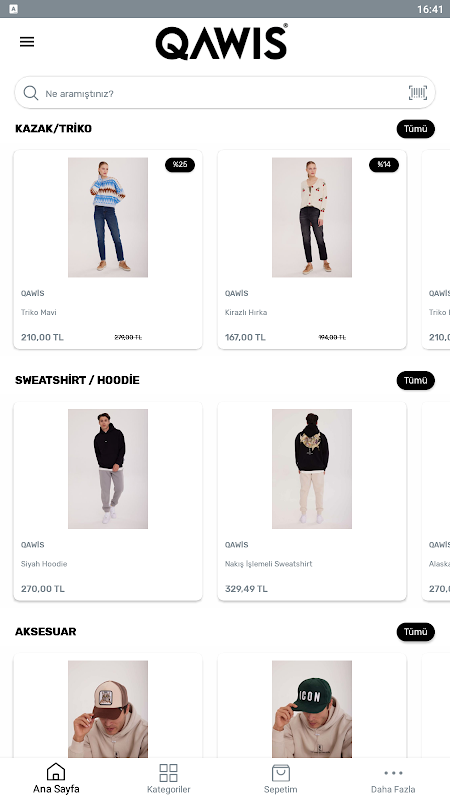
Task: Open the hamburger menu
Action: [x=27, y=42]
